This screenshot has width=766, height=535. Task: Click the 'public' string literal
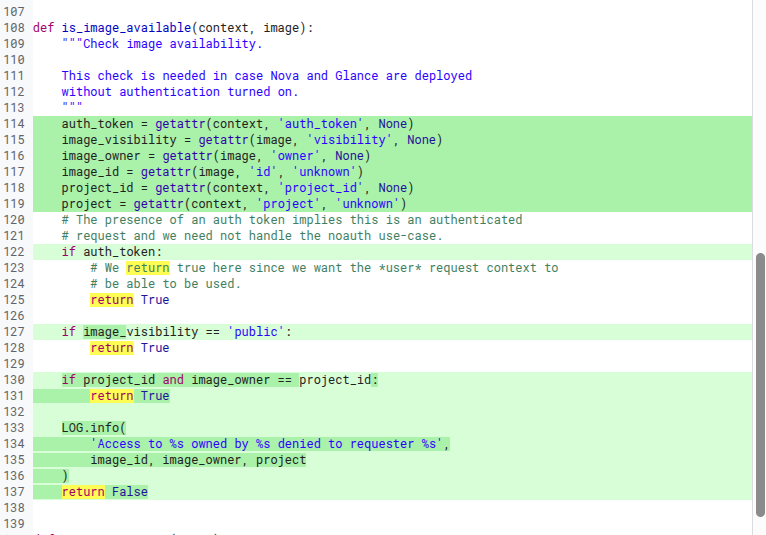coord(256,332)
